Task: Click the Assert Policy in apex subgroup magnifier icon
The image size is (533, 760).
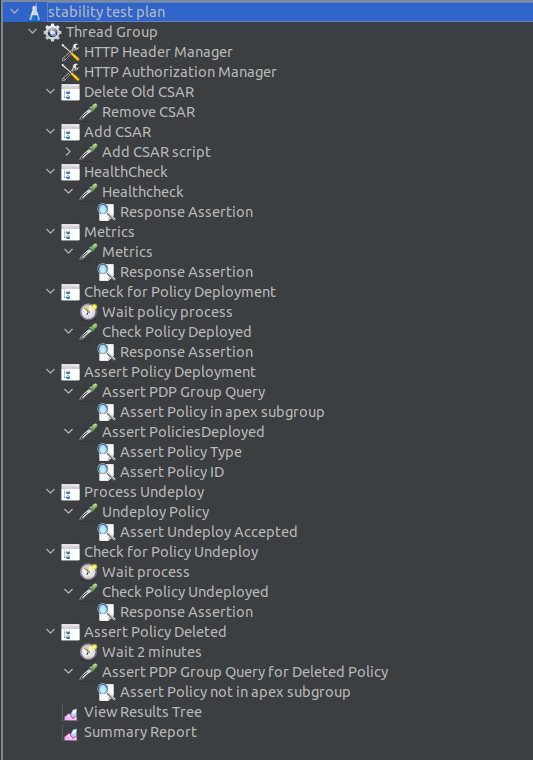Action: coord(106,412)
